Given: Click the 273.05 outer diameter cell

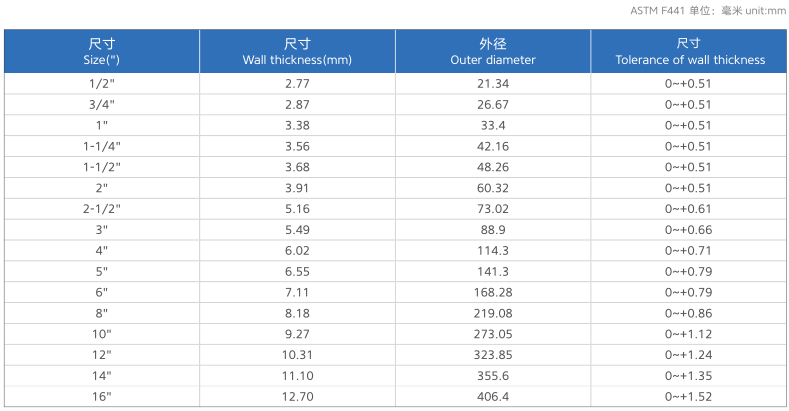Looking at the screenshot, I should [493, 334].
